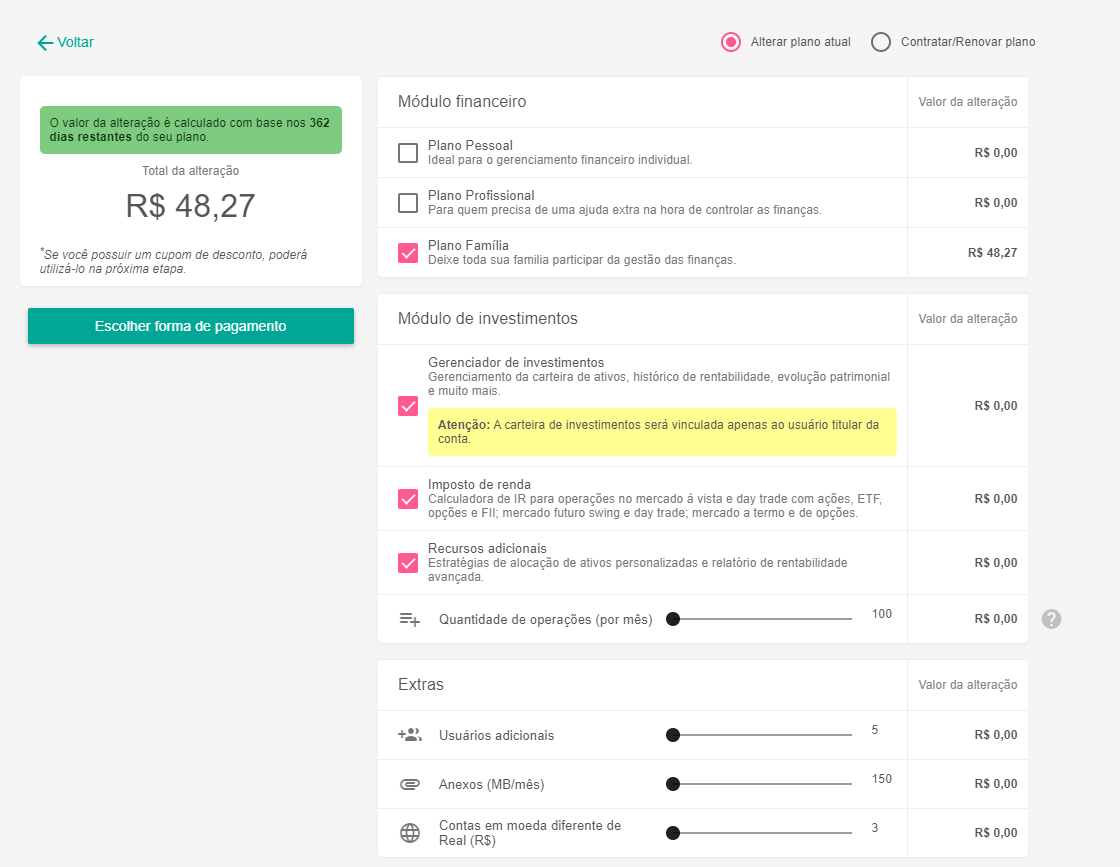The image size is (1120, 867).
Task: Click the Quantidade de operações slider handle
Action: 673,619
